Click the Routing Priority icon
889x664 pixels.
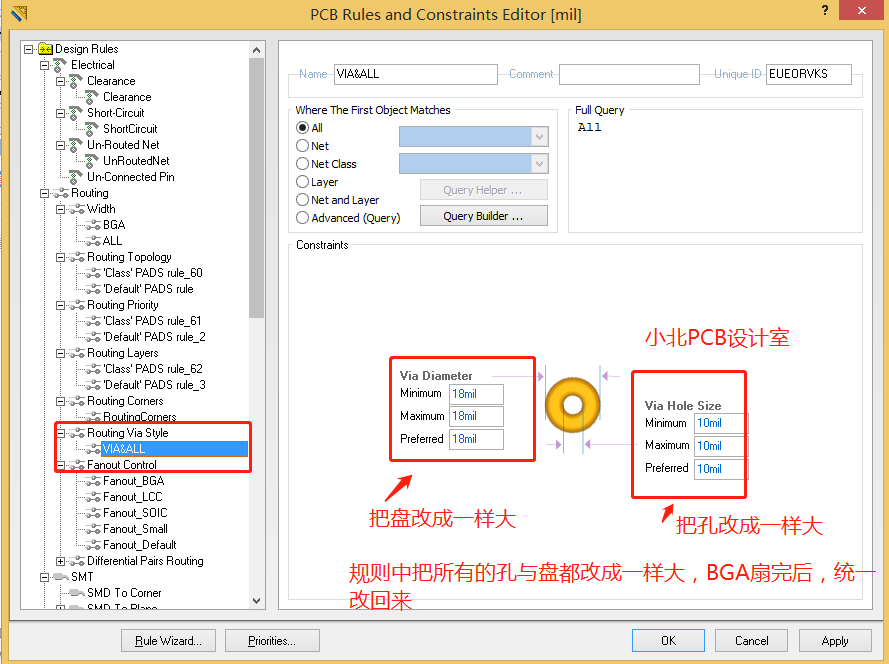[x=77, y=305]
